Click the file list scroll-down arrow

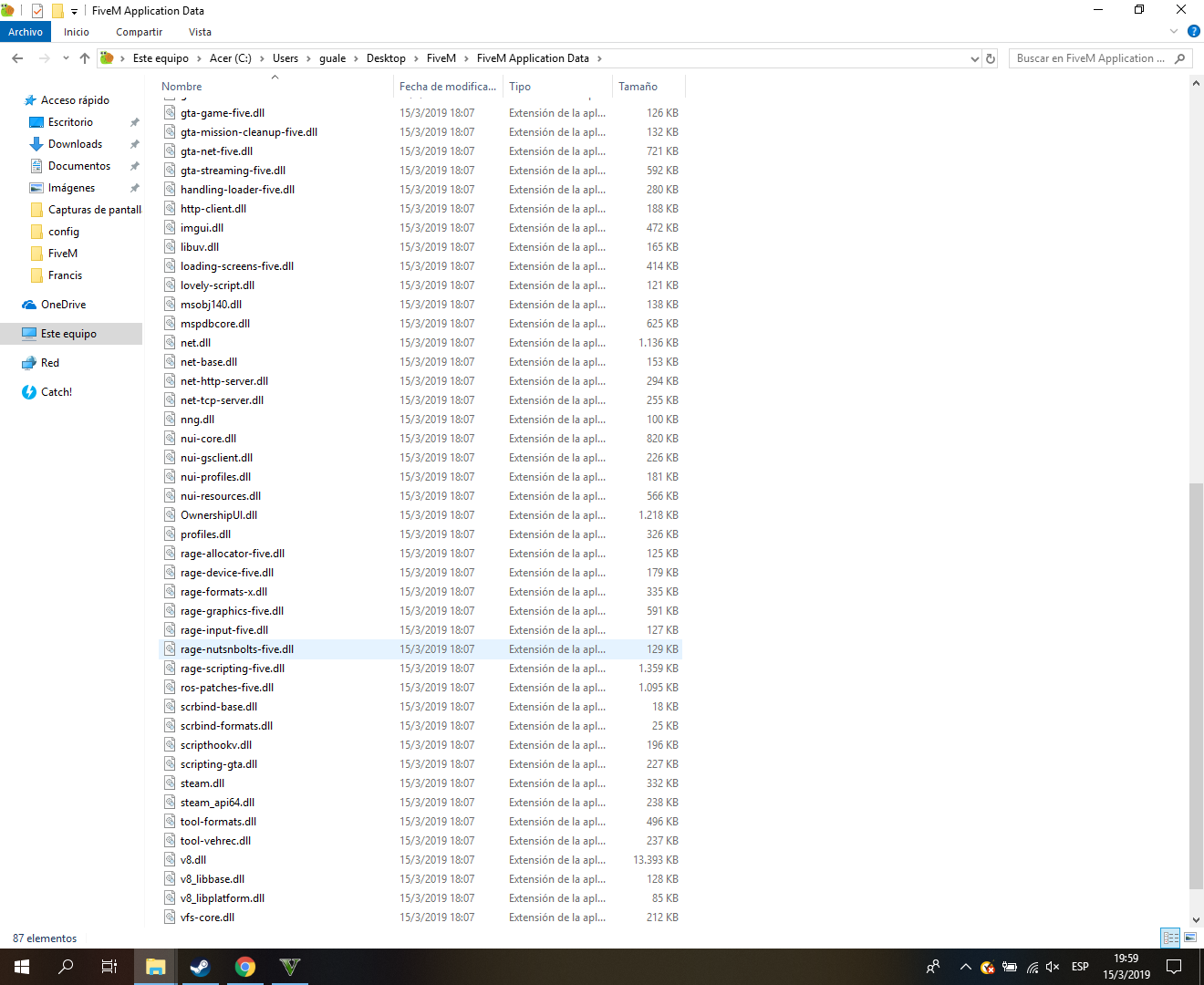click(1196, 920)
